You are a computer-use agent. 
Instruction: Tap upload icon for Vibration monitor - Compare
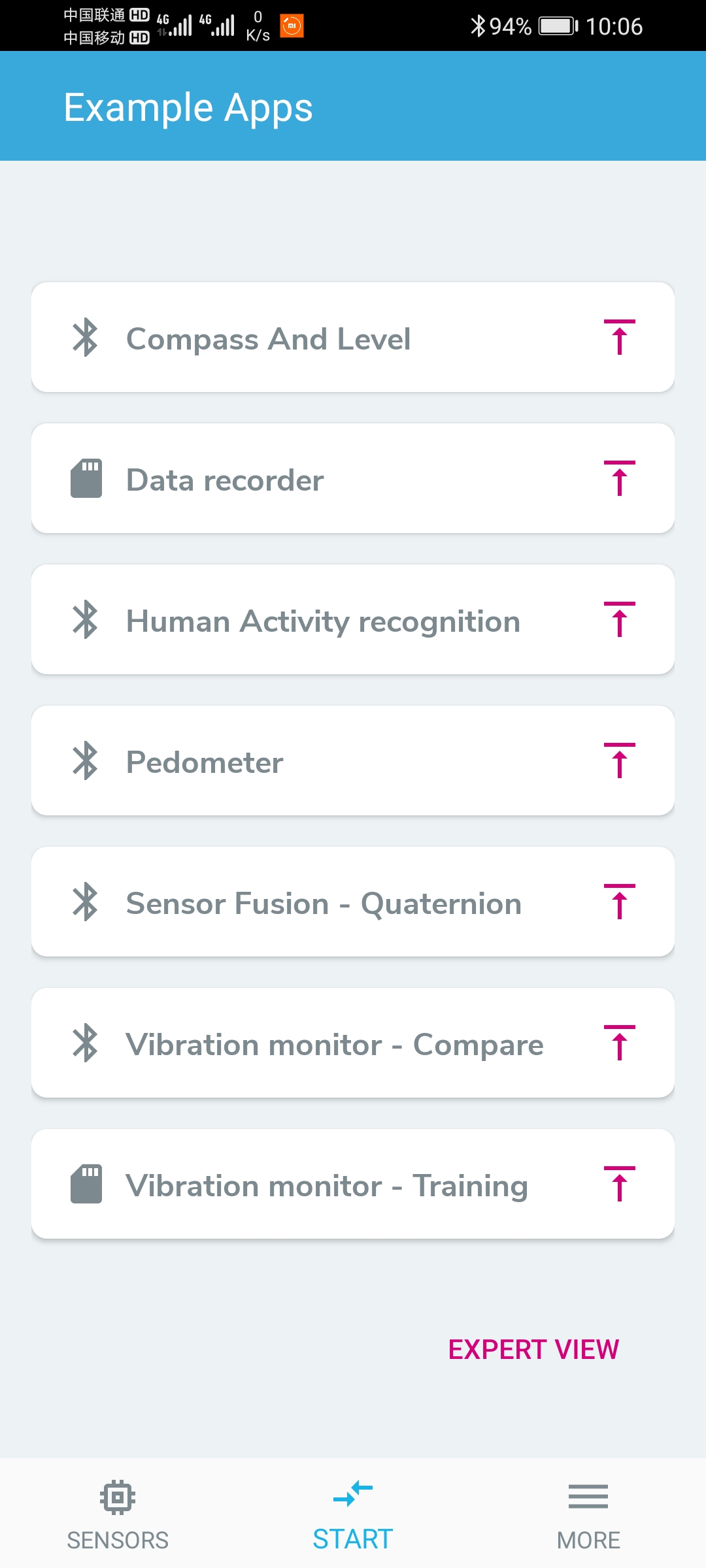tap(619, 1043)
